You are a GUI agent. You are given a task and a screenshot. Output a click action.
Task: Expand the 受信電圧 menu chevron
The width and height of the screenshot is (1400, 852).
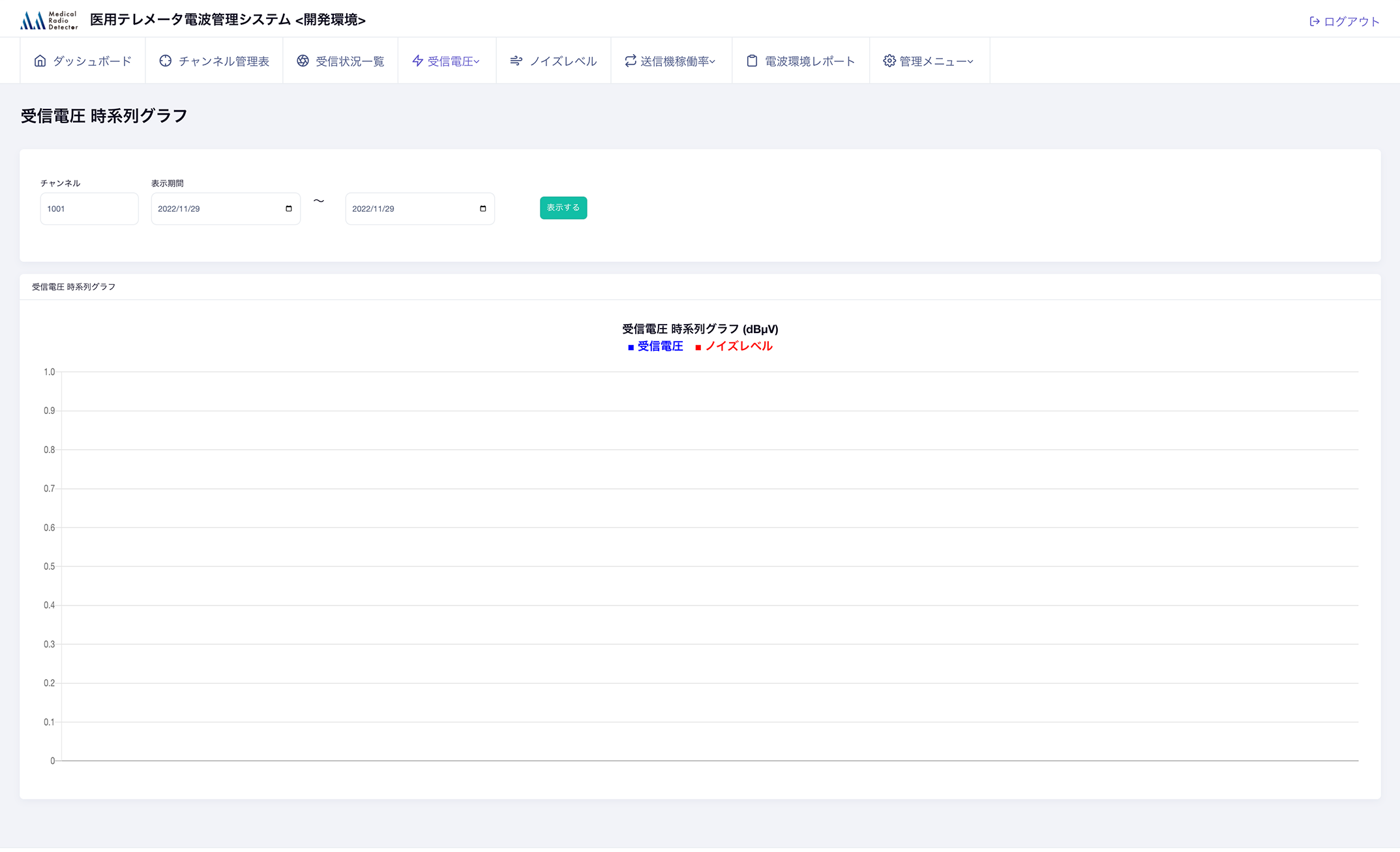pyautogui.click(x=477, y=61)
